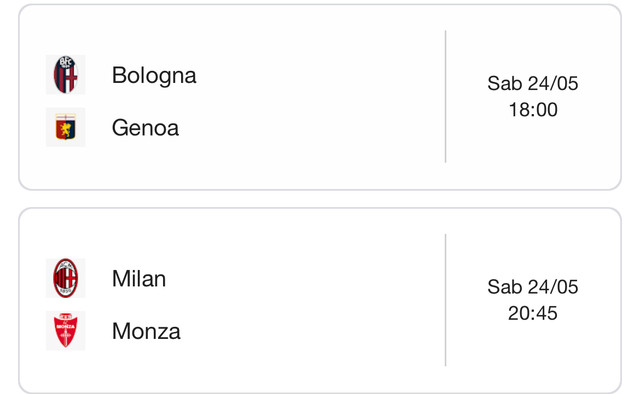Open the Bologna team name

point(154,76)
